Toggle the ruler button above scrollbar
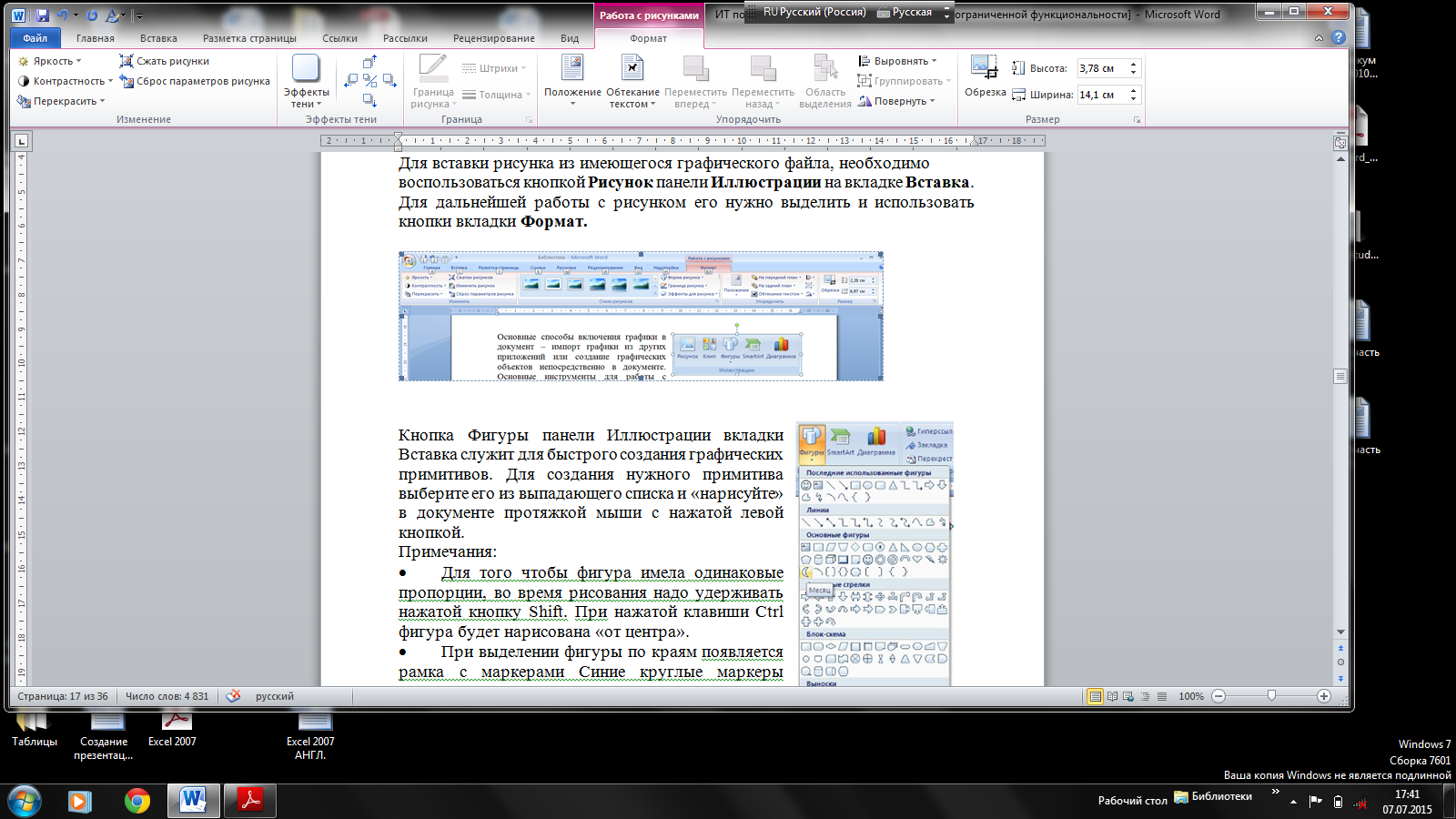The image size is (1456, 819). tap(1340, 142)
